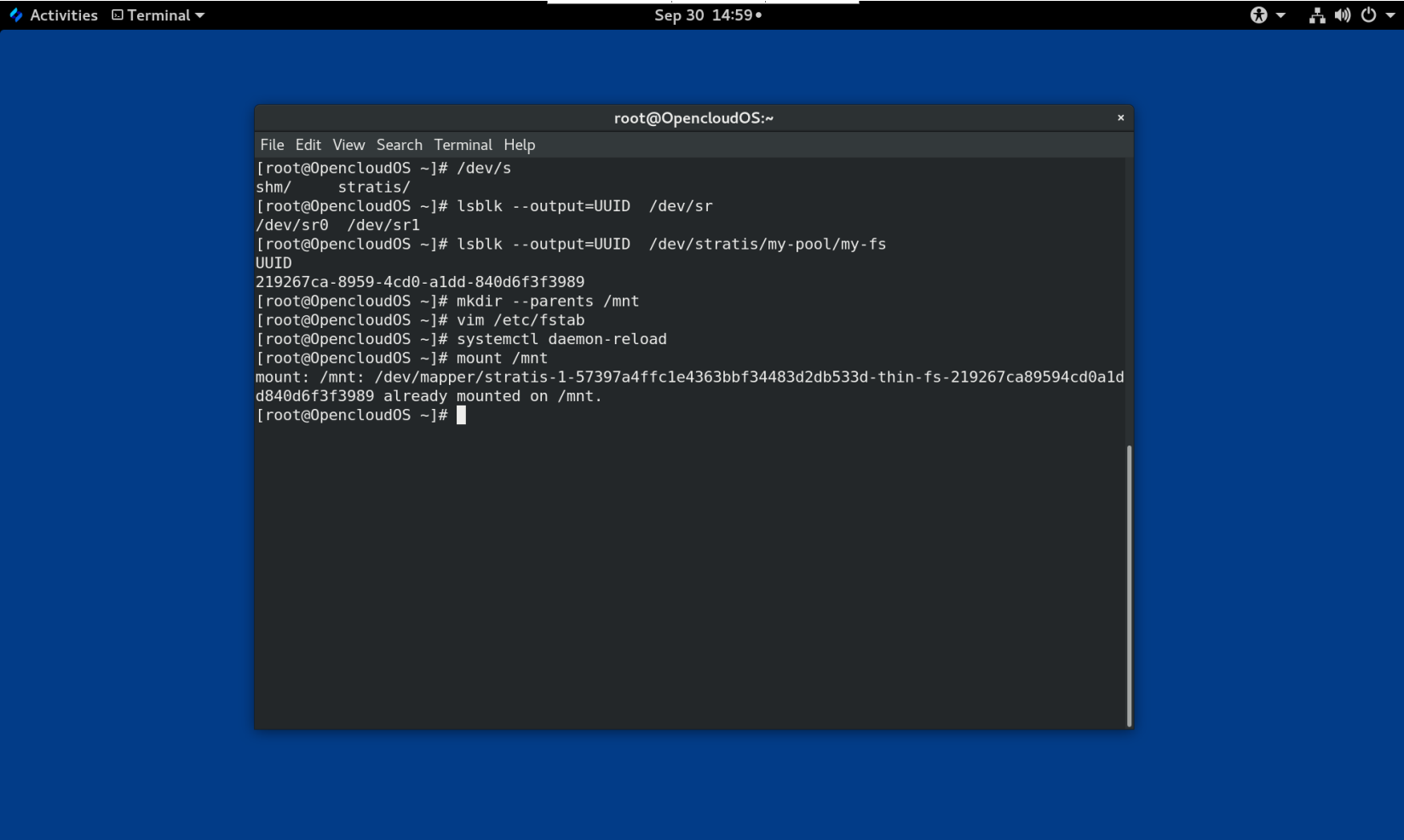Click the terminal vertical scrollbar

coord(1130,584)
